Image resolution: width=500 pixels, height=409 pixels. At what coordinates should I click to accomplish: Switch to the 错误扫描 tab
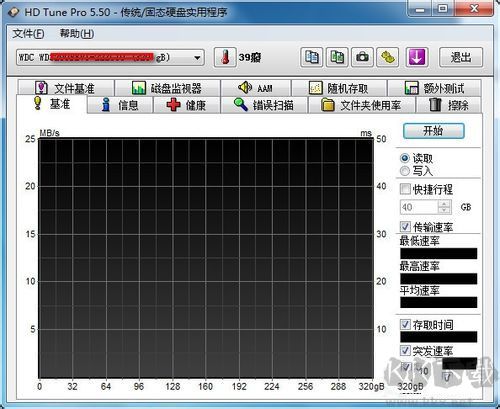point(264,105)
